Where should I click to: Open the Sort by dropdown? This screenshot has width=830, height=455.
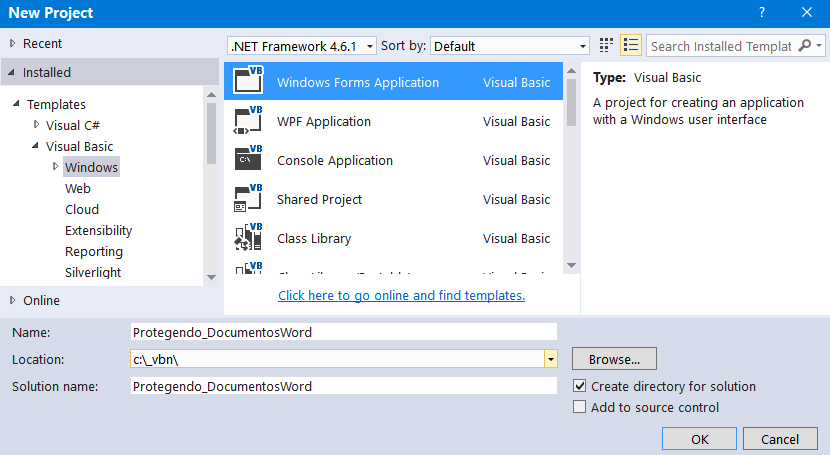pos(511,46)
